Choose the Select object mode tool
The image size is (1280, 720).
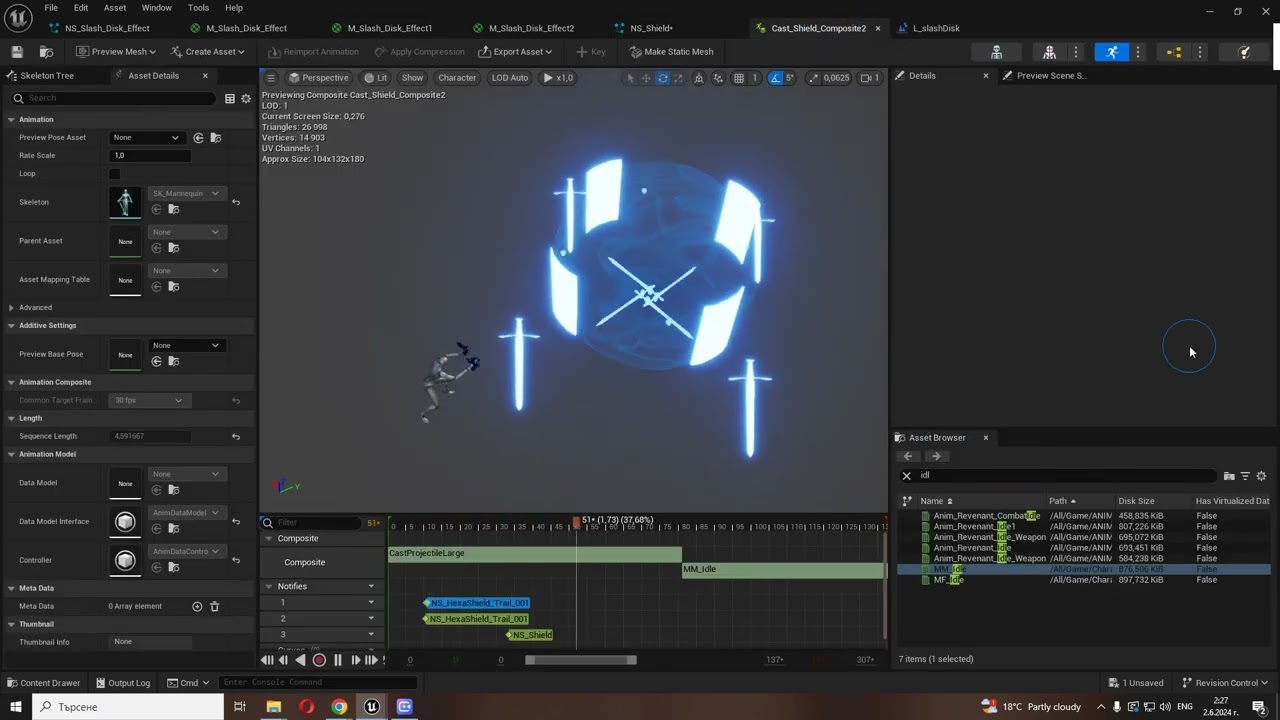(630, 78)
